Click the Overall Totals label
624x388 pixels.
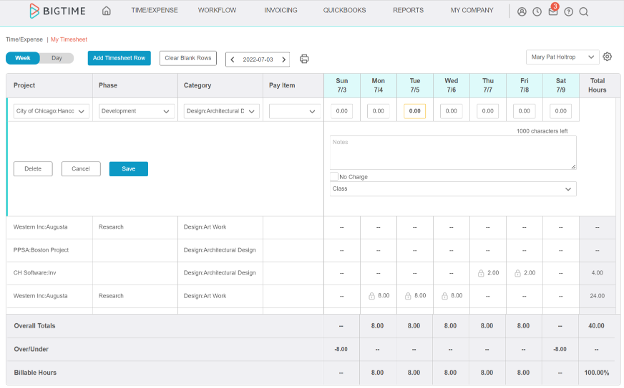pyautogui.click(x=35, y=326)
